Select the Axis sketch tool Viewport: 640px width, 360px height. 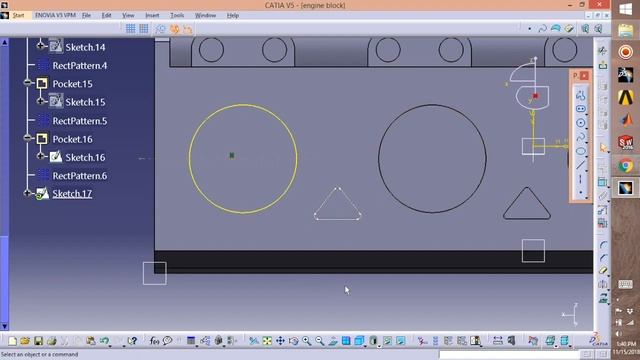click(x=580, y=179)
